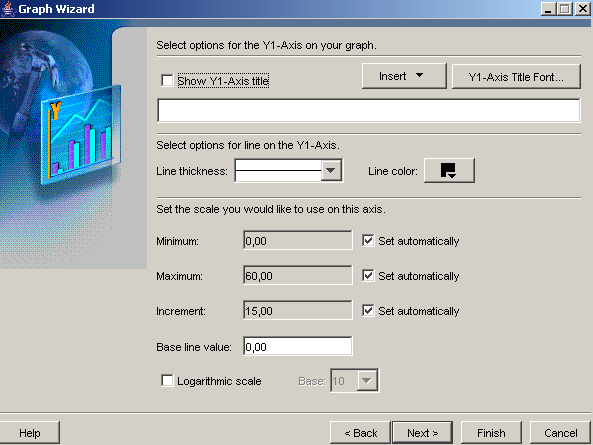Maximize the Graph Wizard window

click(x=565, y=9)
